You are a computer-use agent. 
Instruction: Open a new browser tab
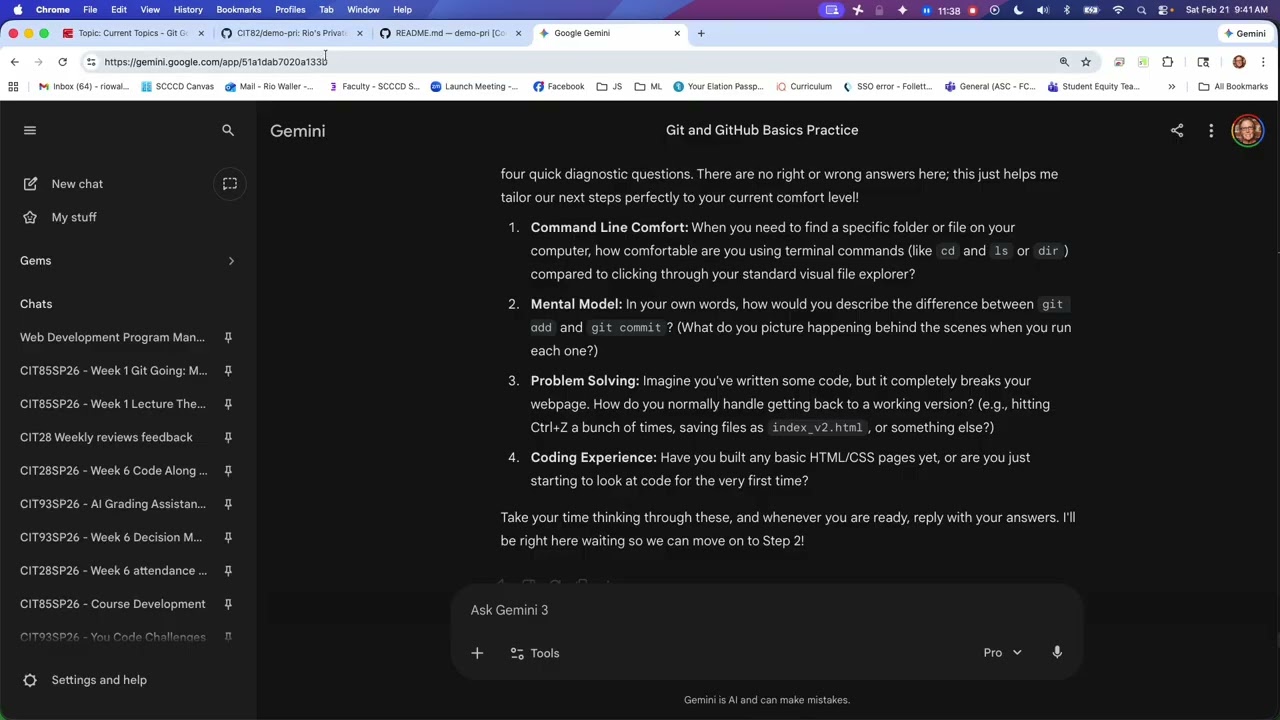click(701, 33)
